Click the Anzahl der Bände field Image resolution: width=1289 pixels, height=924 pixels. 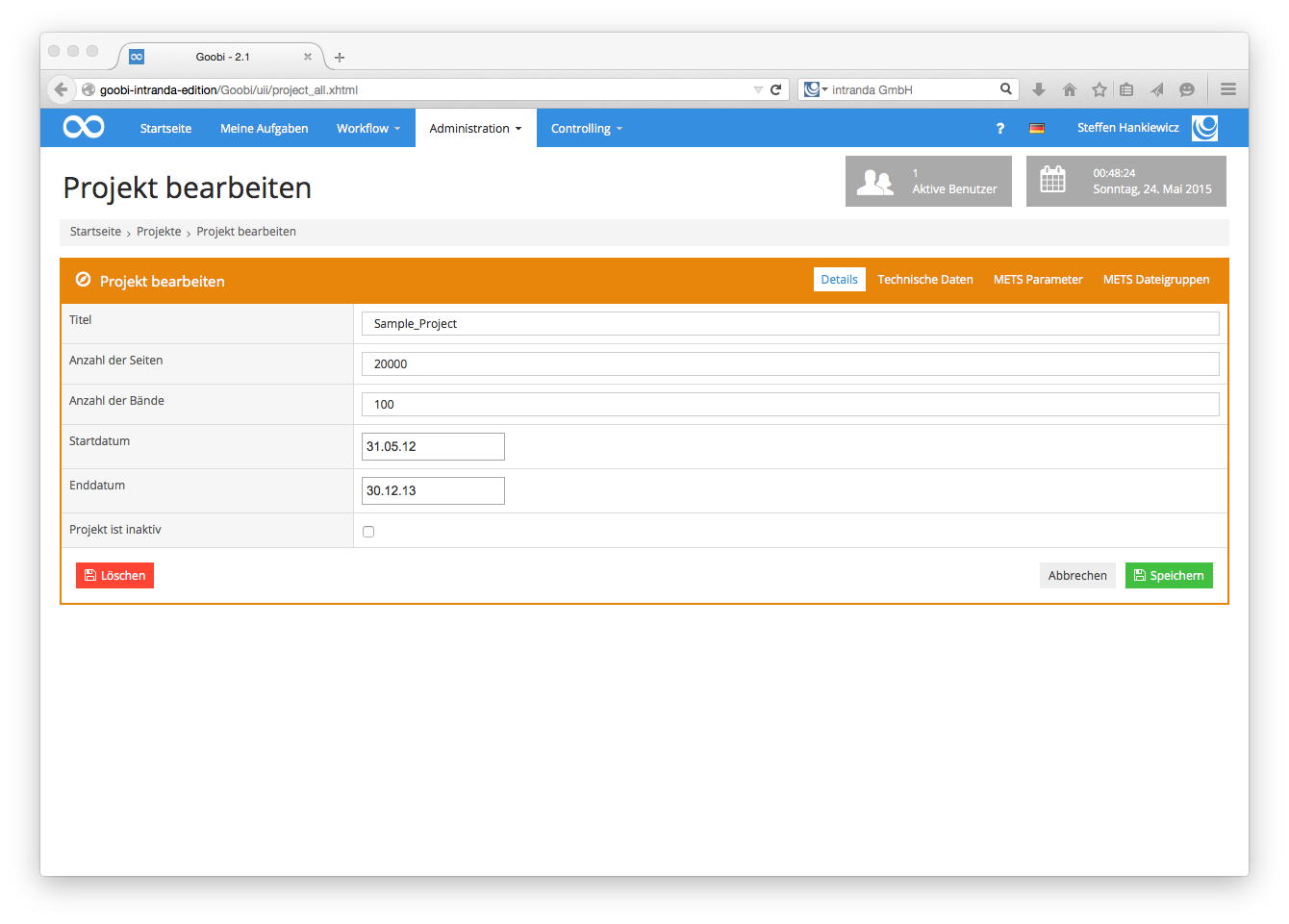click(x=791, y=405)
